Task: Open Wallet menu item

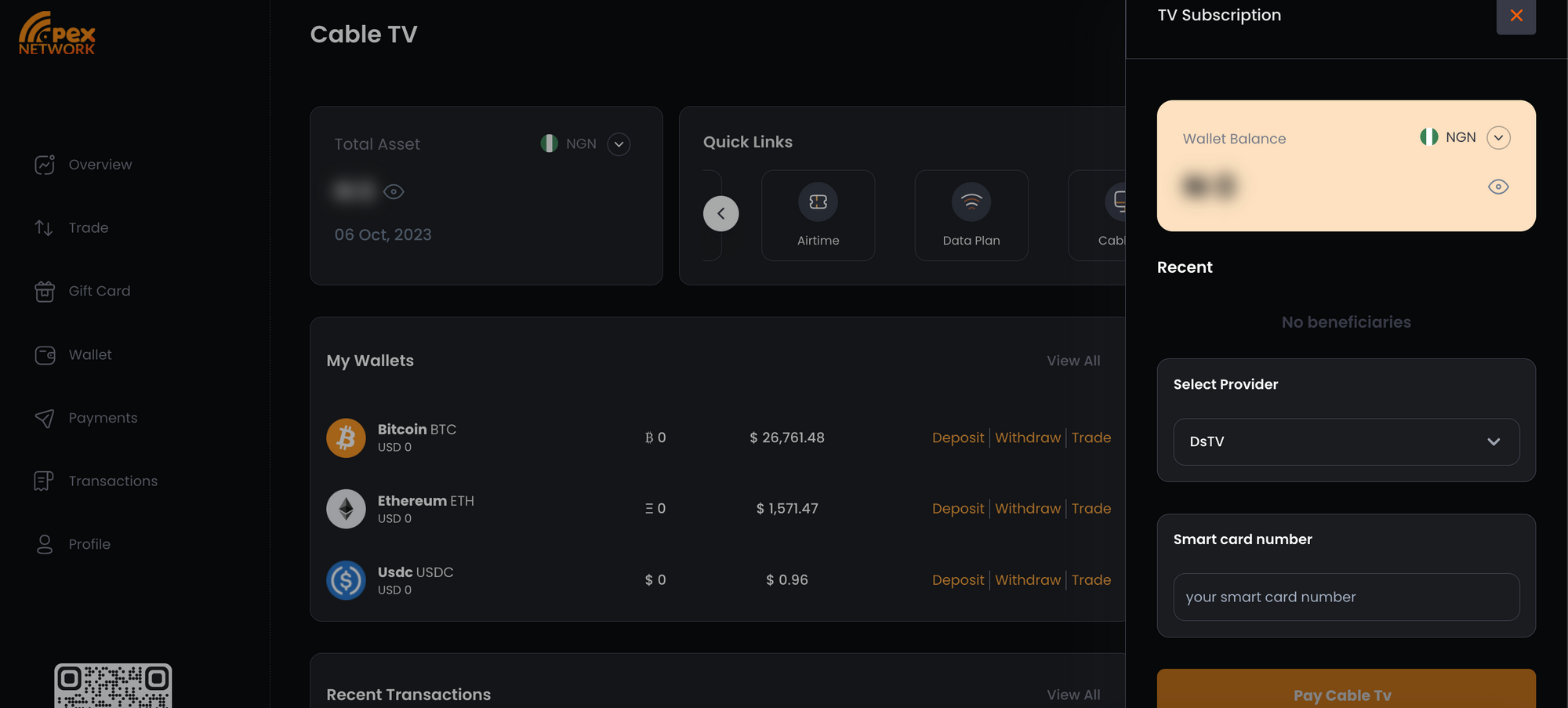Action: (x=90, y=355)
